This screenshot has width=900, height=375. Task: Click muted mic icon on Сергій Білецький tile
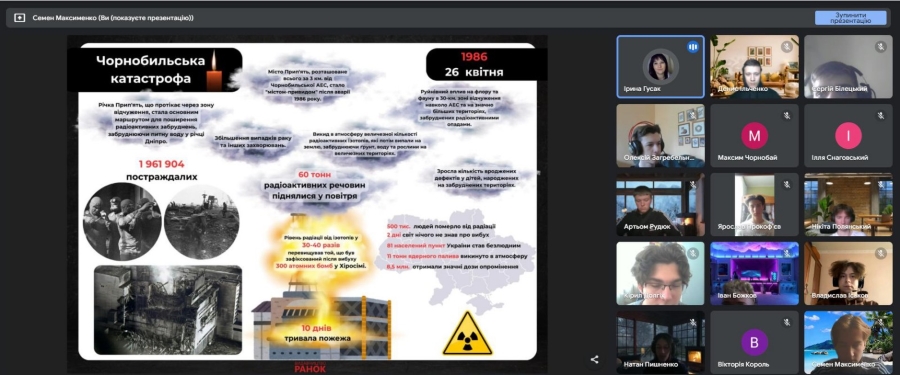click(x=880, y=46)
